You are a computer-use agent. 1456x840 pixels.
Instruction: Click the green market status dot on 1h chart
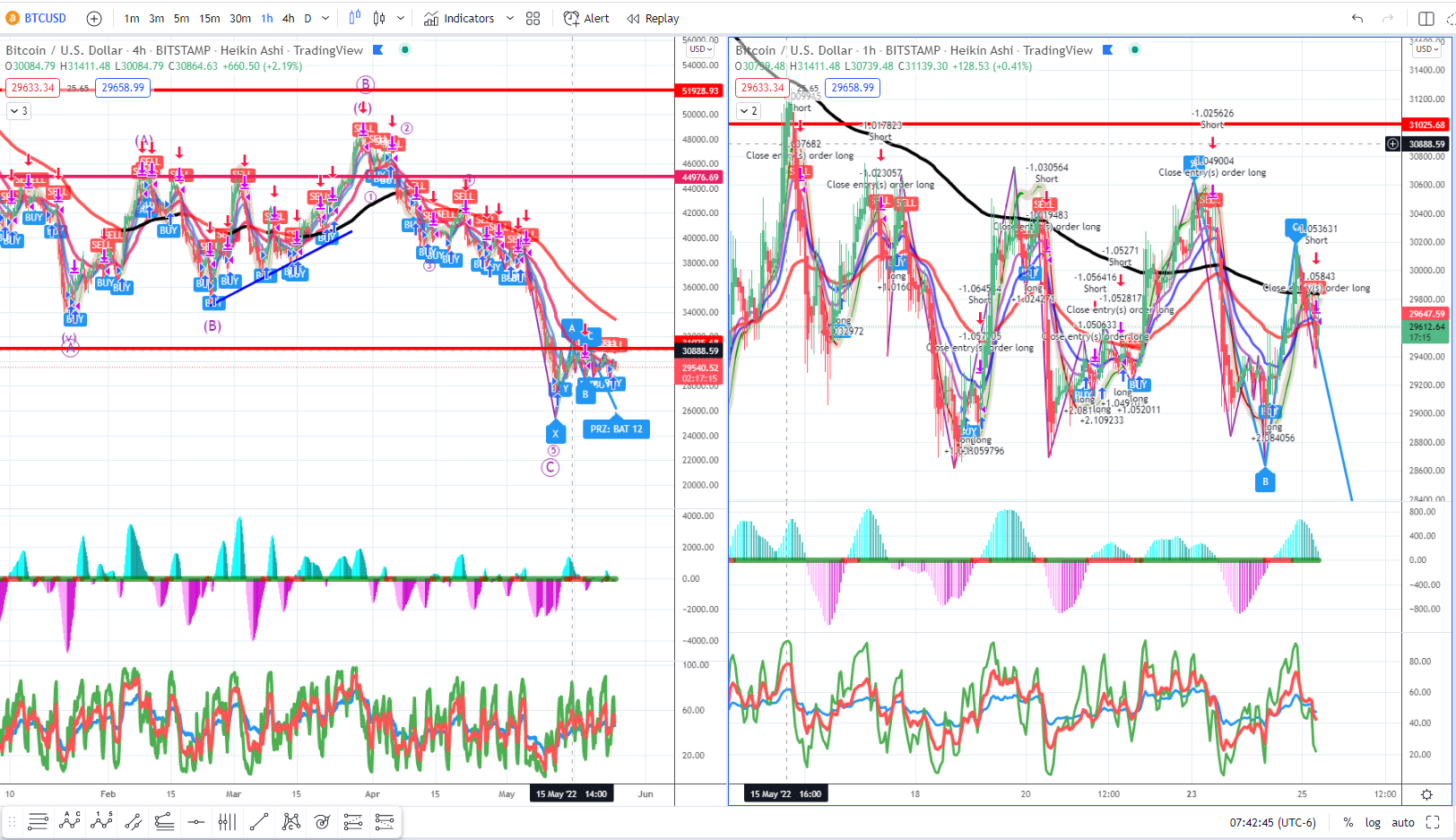(x=1135, y=50)
